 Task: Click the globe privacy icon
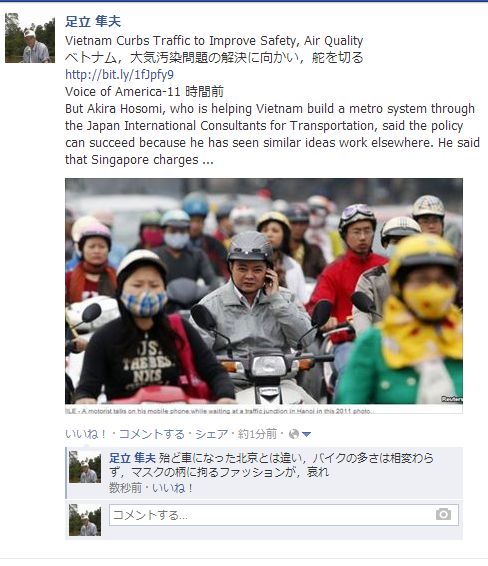294,434
